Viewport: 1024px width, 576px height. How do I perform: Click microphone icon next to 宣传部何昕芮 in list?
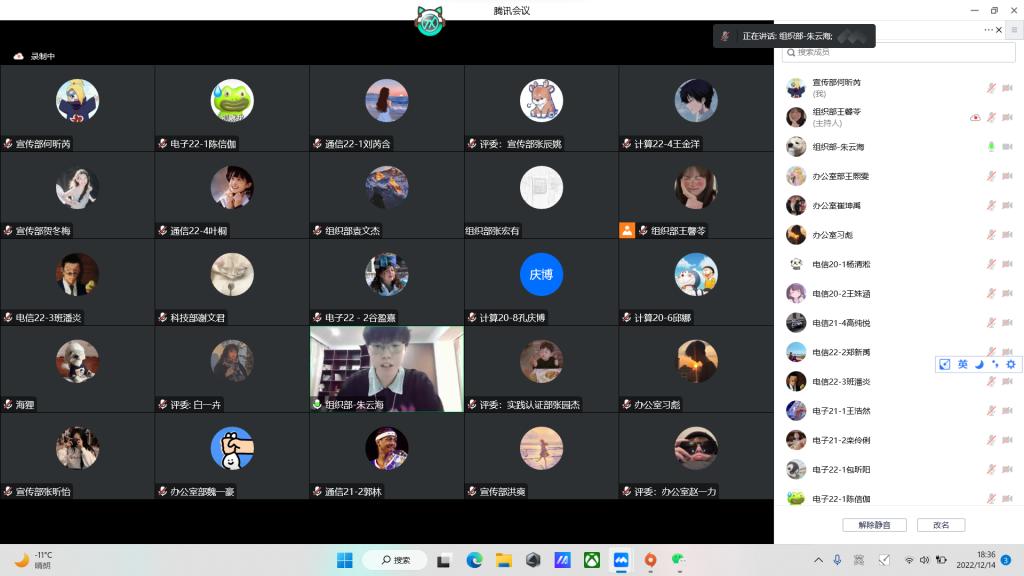coord(991,88)
